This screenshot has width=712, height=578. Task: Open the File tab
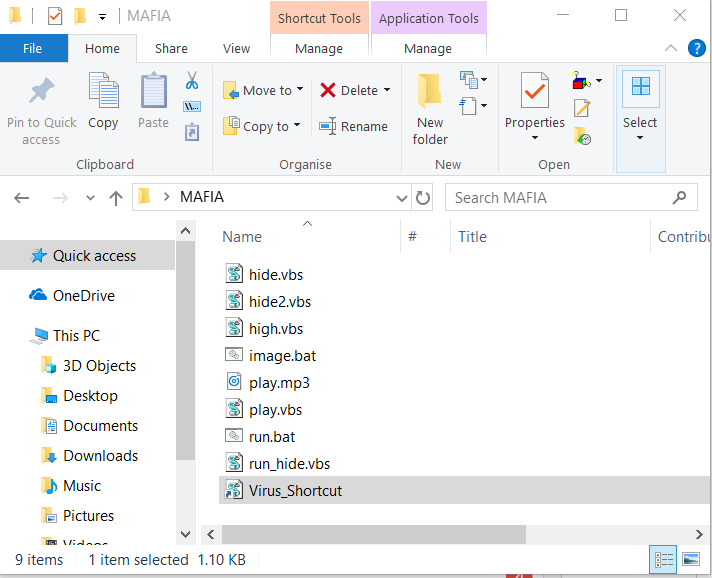[33, 48]
